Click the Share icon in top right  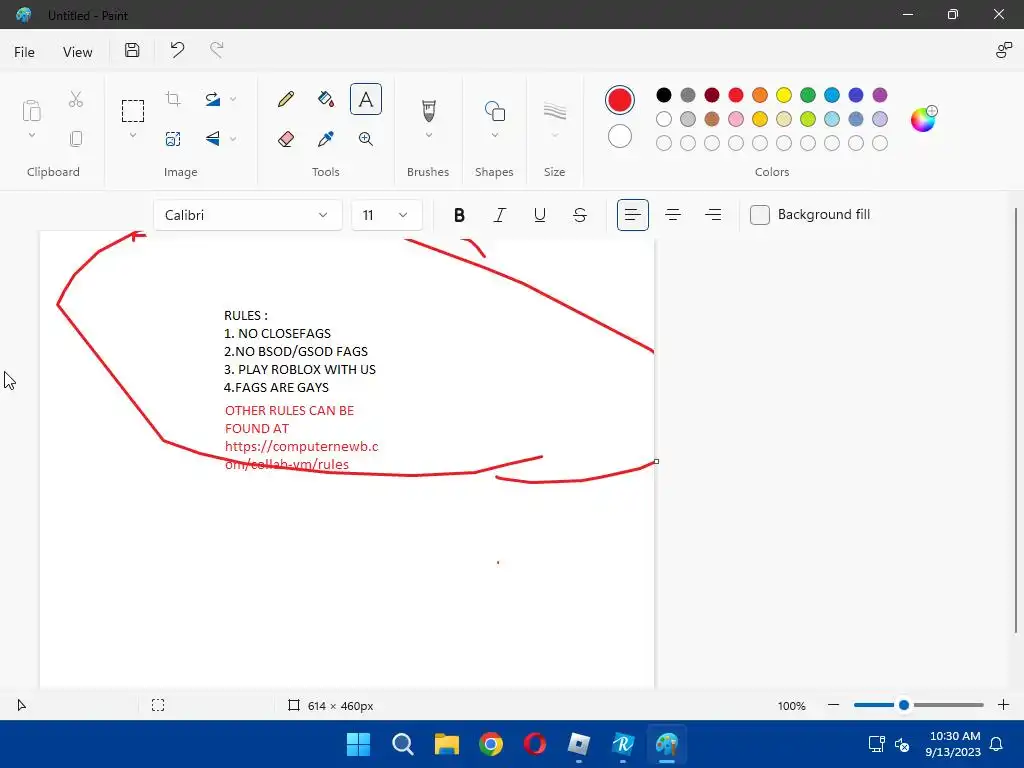click(1004, 50)
